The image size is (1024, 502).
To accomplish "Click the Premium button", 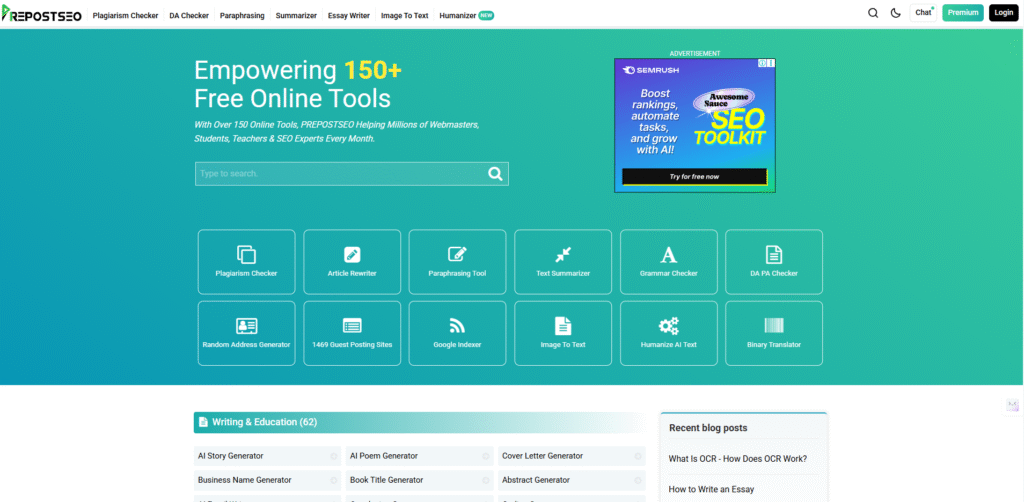I will tap(962, 13).
